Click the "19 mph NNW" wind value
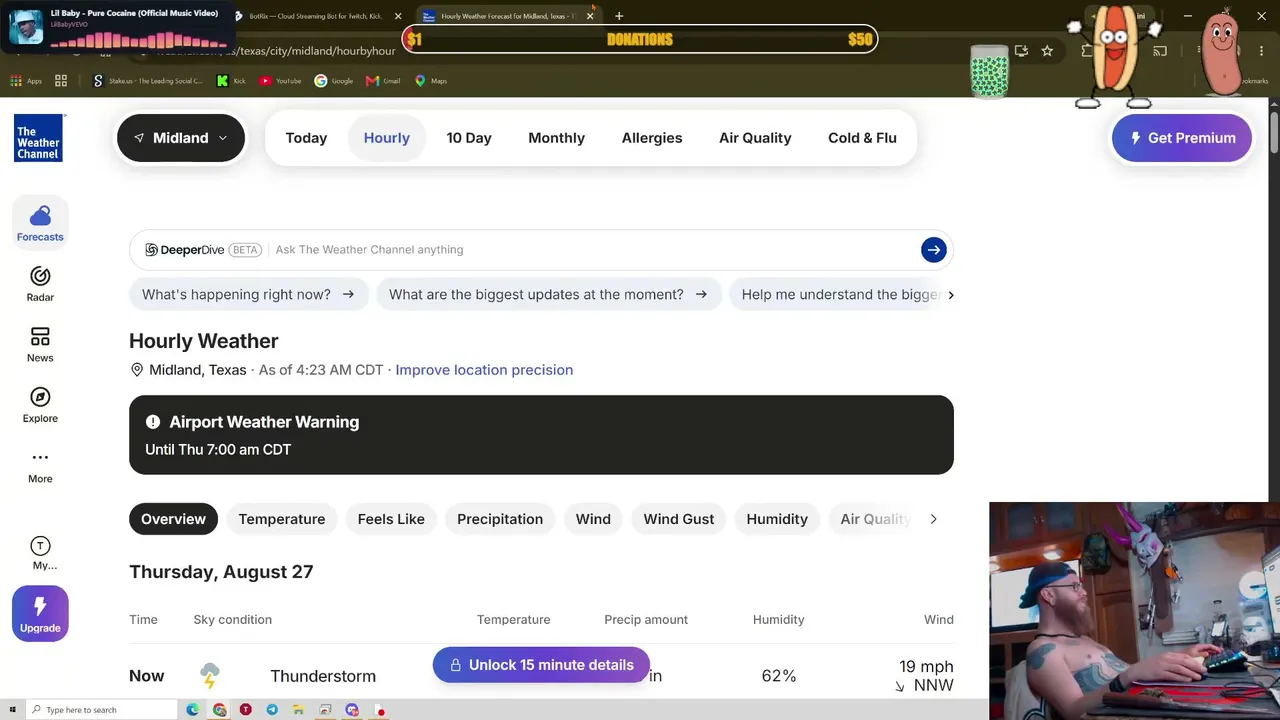Screen dimensions: 1280x720 pos(925,676)
